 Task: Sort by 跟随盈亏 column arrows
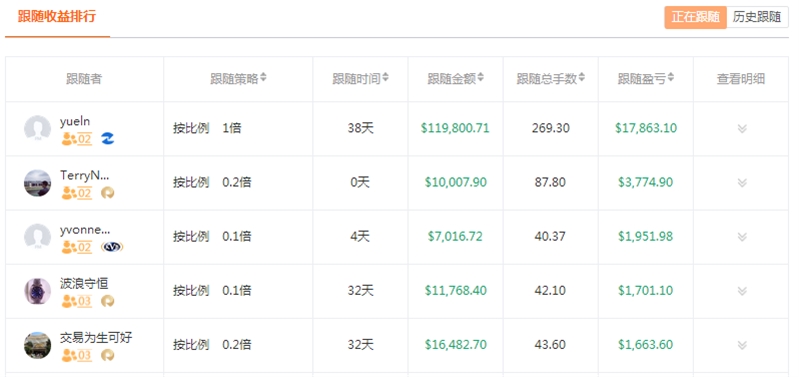pos(671,78)
